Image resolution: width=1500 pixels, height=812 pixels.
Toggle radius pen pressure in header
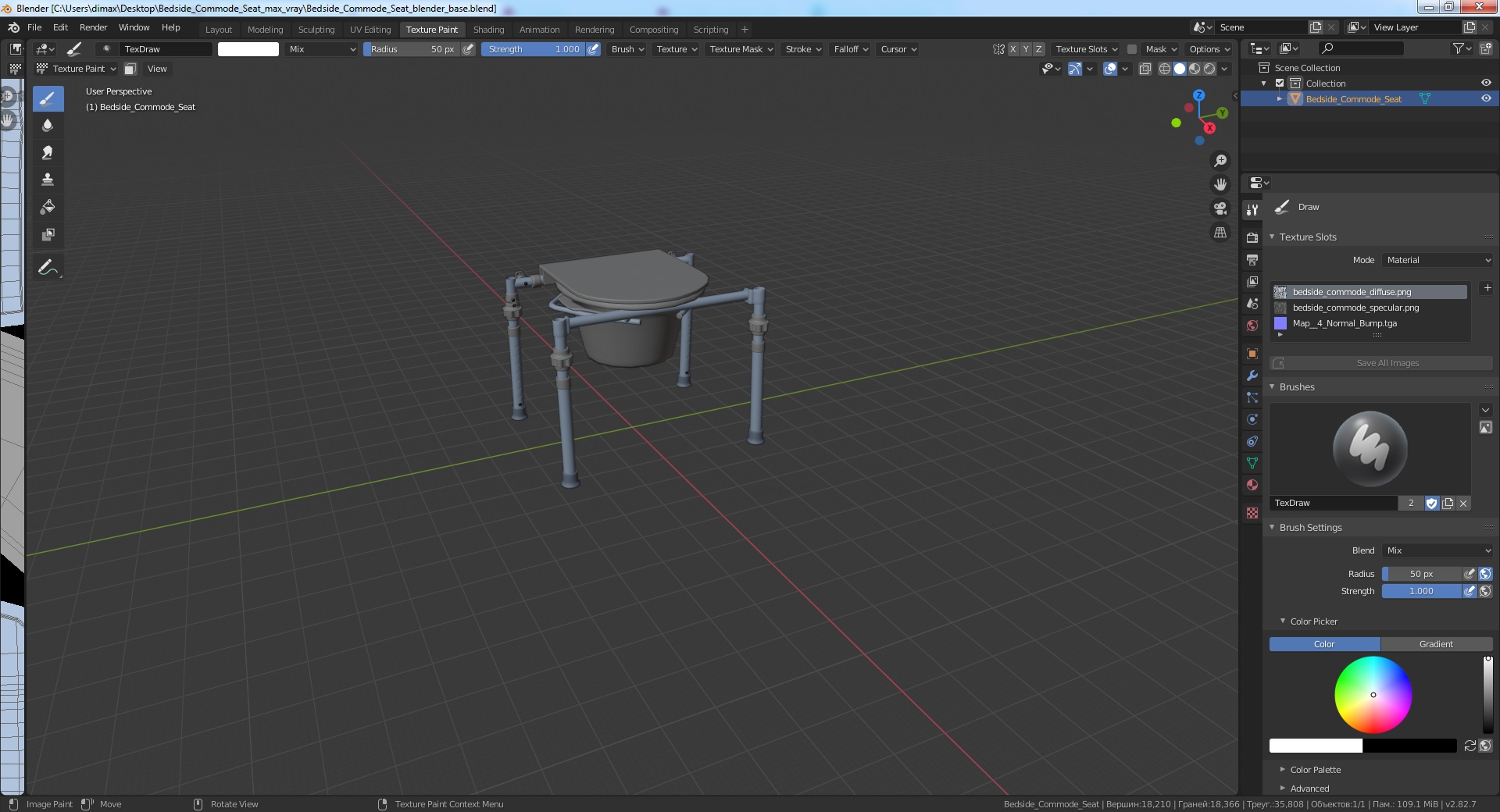point(468,49)
